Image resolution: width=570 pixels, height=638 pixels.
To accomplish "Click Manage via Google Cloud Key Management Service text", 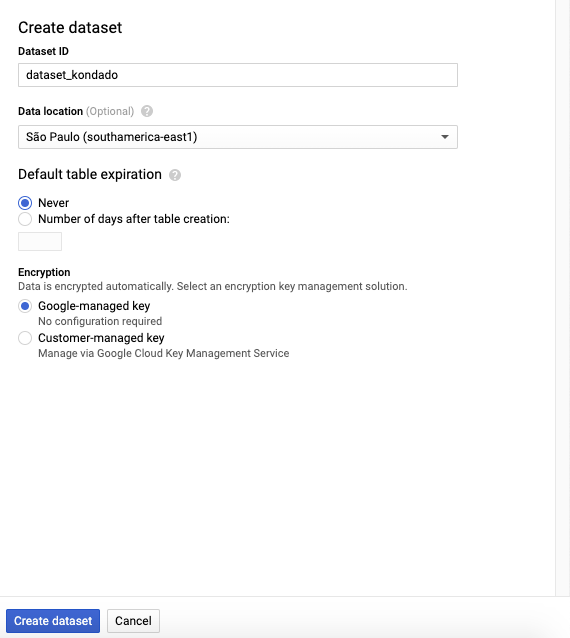I will 164,353.
